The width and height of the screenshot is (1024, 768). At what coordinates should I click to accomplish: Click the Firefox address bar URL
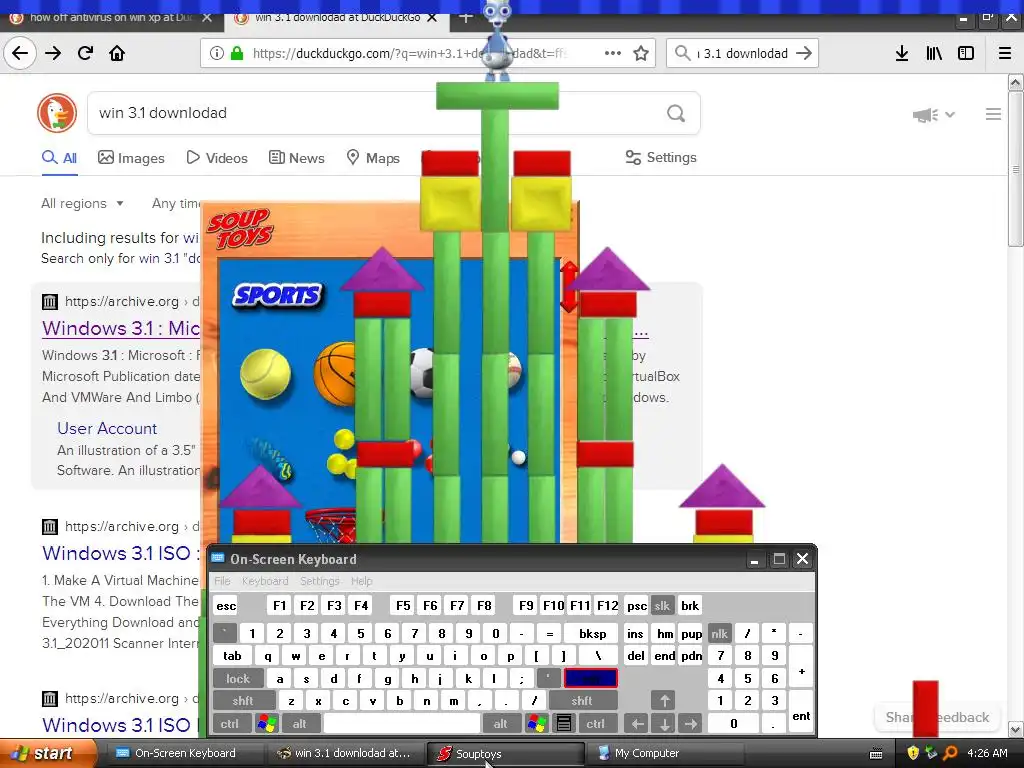[410, 54]
